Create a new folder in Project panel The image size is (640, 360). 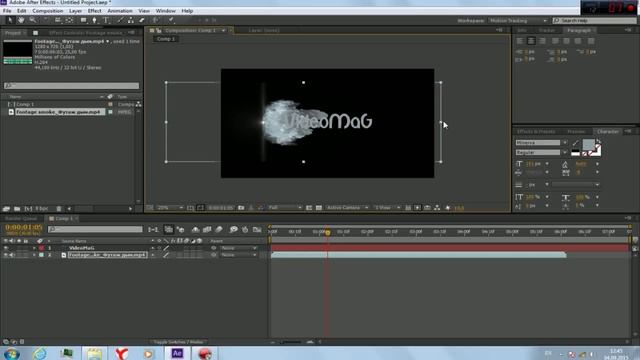click(17, 209)
